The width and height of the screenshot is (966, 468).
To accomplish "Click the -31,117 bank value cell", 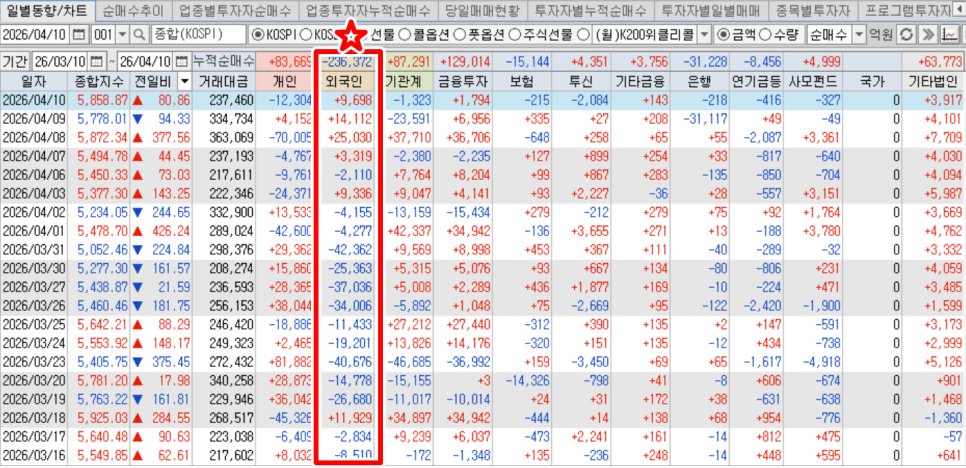I will [700, 119].
